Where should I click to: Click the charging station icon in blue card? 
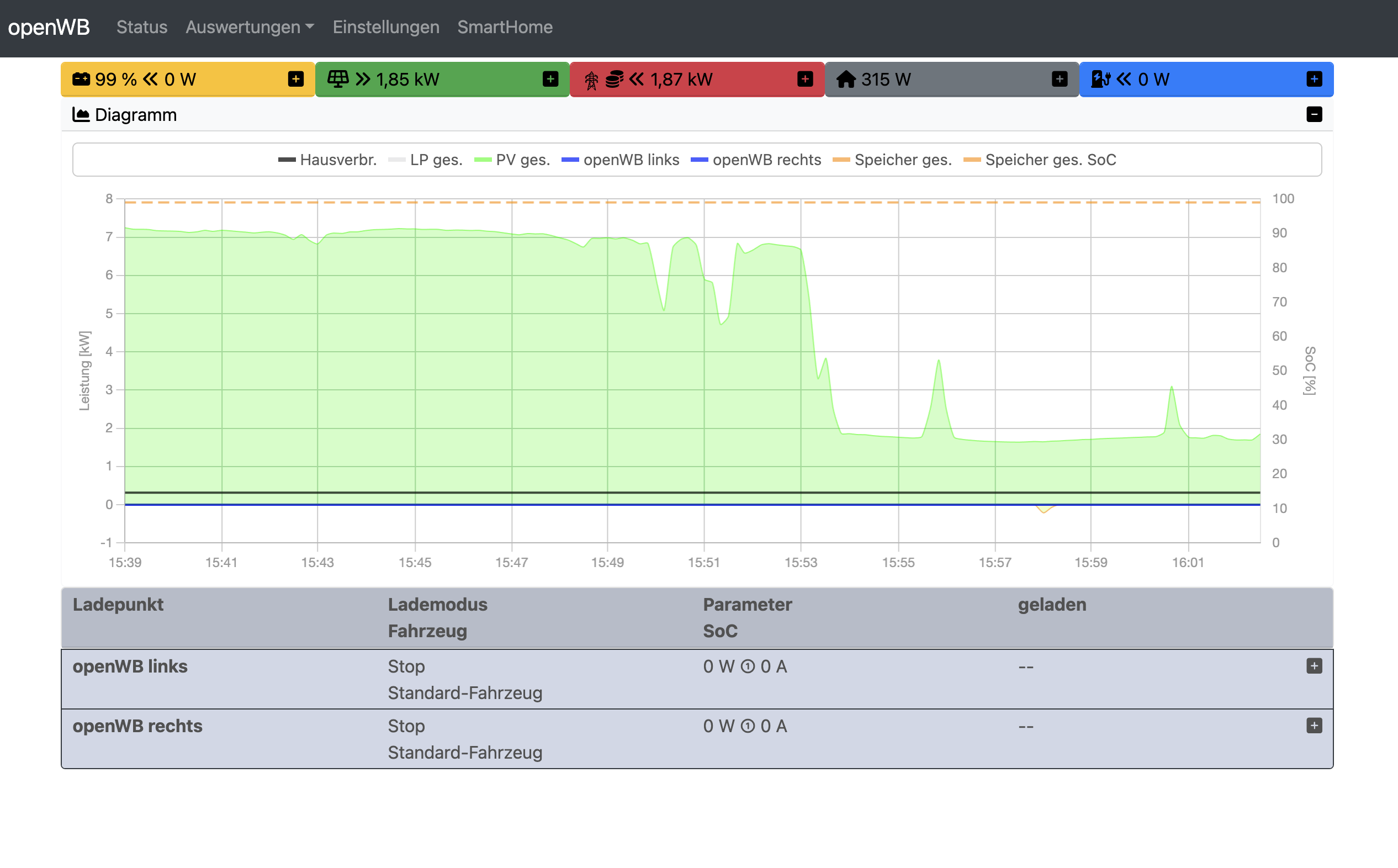pos(1100,79)
